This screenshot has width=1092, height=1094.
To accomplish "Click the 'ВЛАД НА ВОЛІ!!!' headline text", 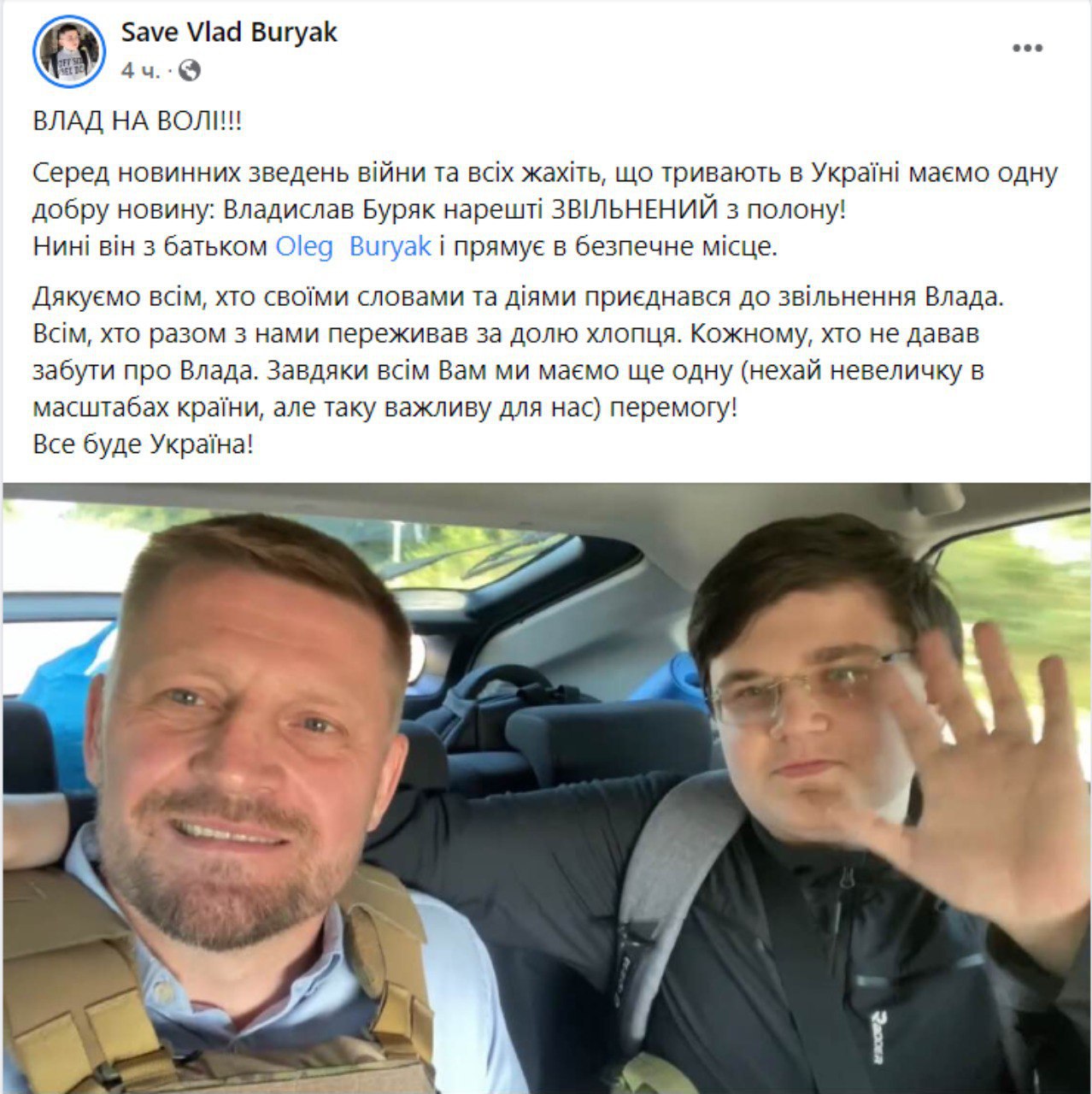I will tap(138, 121).
